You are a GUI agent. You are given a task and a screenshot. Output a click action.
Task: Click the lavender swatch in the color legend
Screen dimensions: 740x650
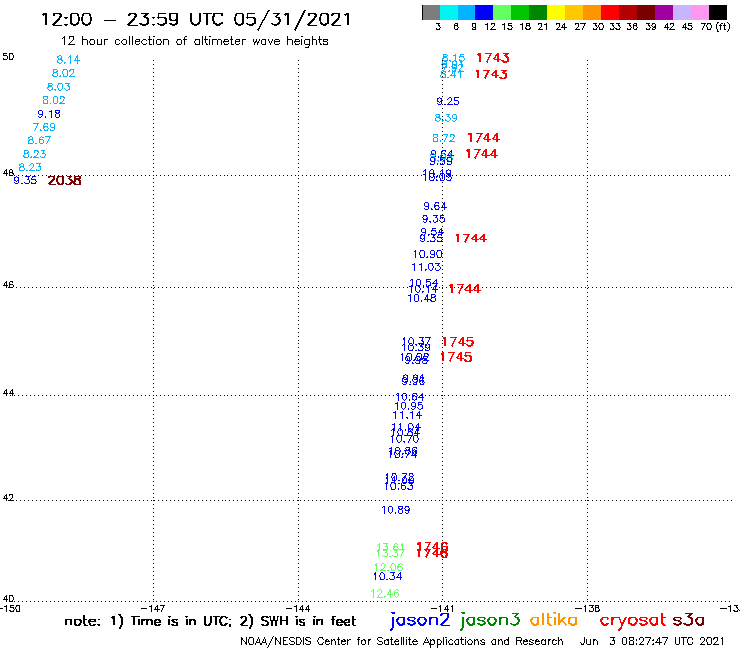click(x=681, y=12)
